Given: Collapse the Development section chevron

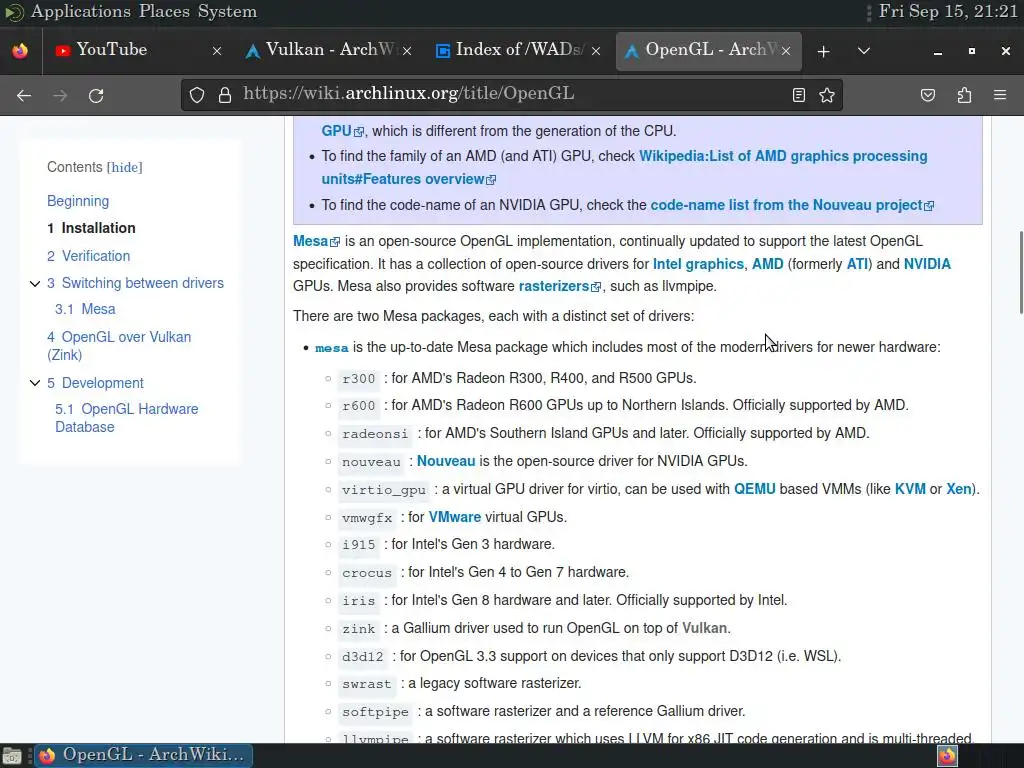Looking at the screenshot, I should click(x=35, y=383).
